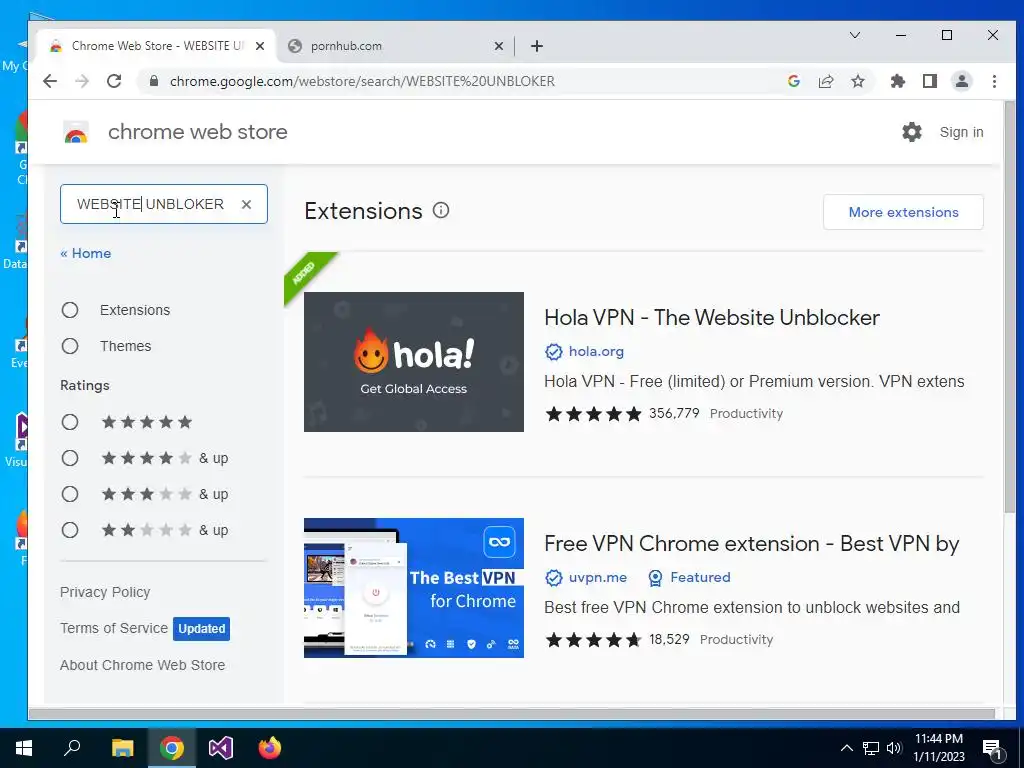Image resolution: width=1024 pixels, height=768 pixels.
Task: Open the hola.org publisher link
Action: (x=596, y=351)
